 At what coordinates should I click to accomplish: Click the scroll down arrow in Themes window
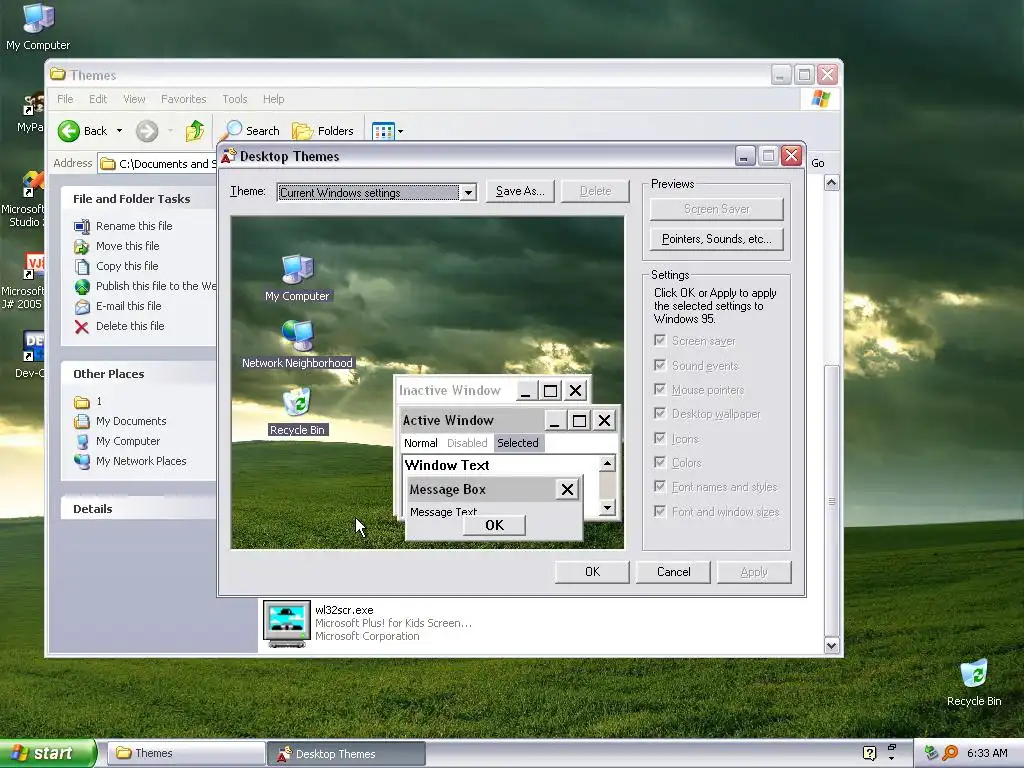point(831,646)
